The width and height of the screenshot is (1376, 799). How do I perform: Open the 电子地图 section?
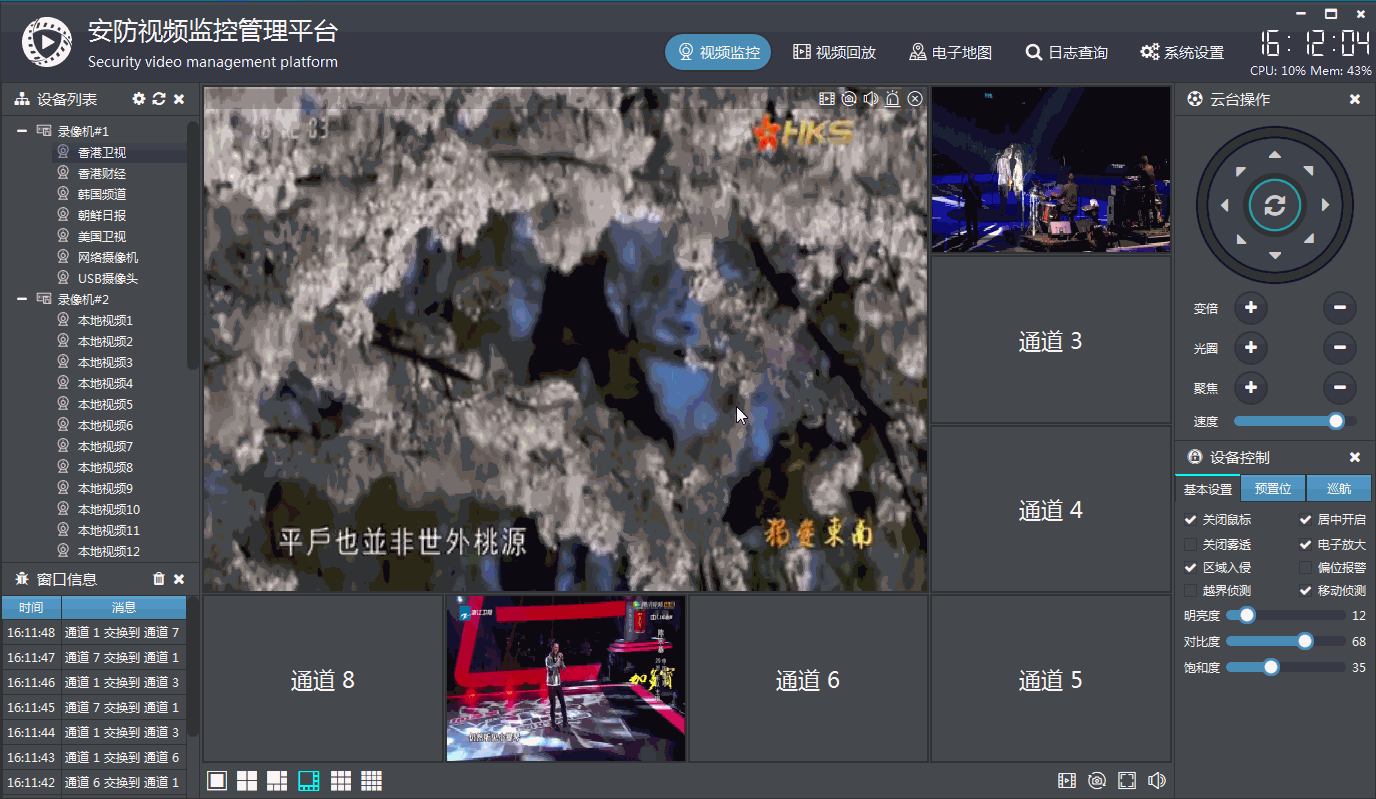950,52
